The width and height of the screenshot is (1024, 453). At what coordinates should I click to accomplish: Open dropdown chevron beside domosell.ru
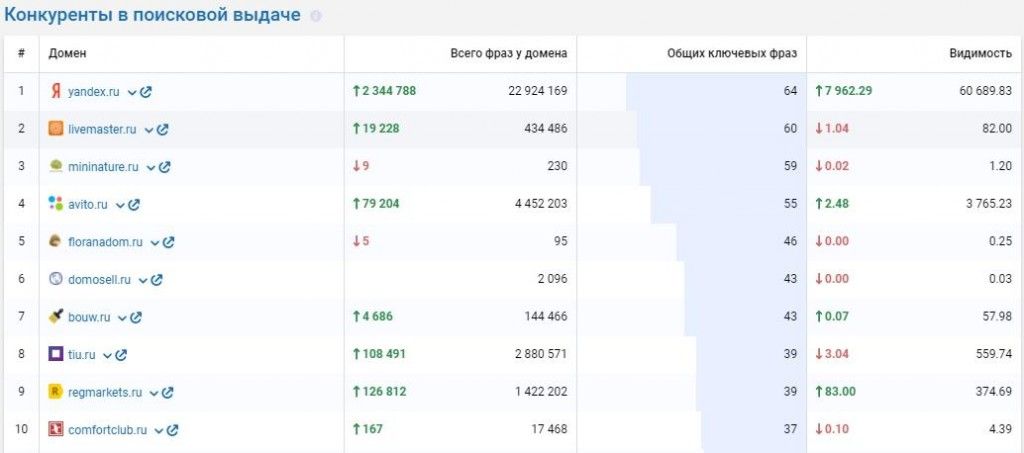(x=143, y=280)
